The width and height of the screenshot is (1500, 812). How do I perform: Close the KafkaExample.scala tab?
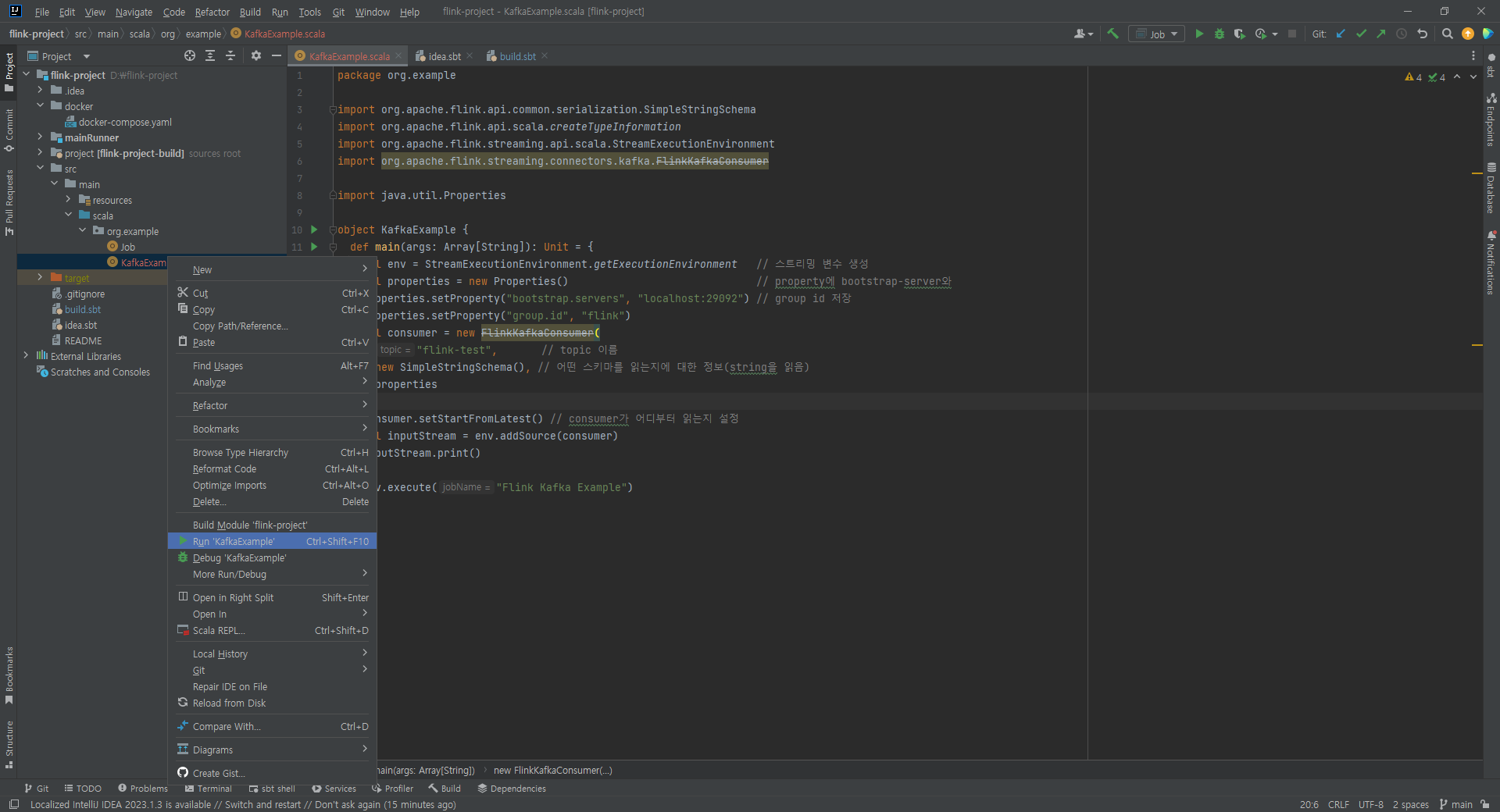(398, 55)
